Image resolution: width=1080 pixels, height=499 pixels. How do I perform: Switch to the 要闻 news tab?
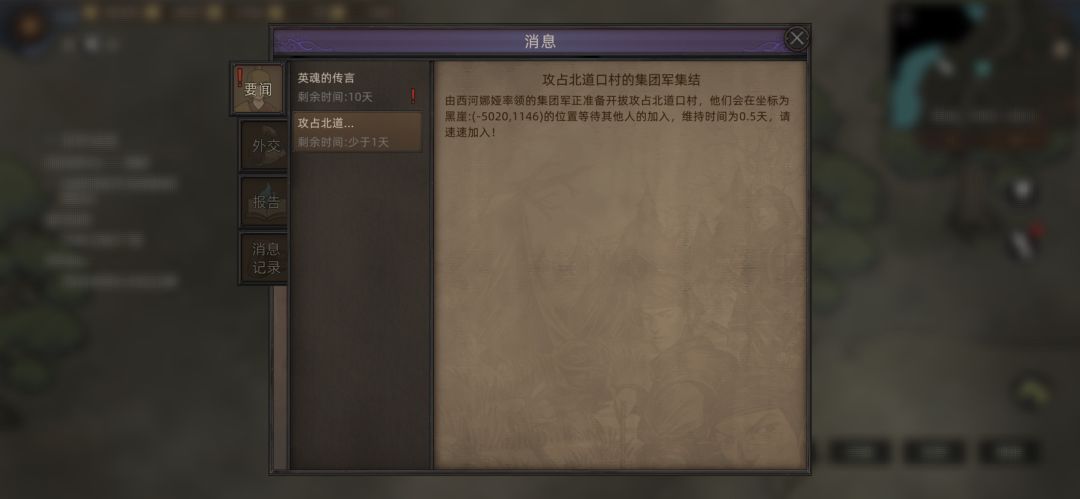[x=257, y=89]
